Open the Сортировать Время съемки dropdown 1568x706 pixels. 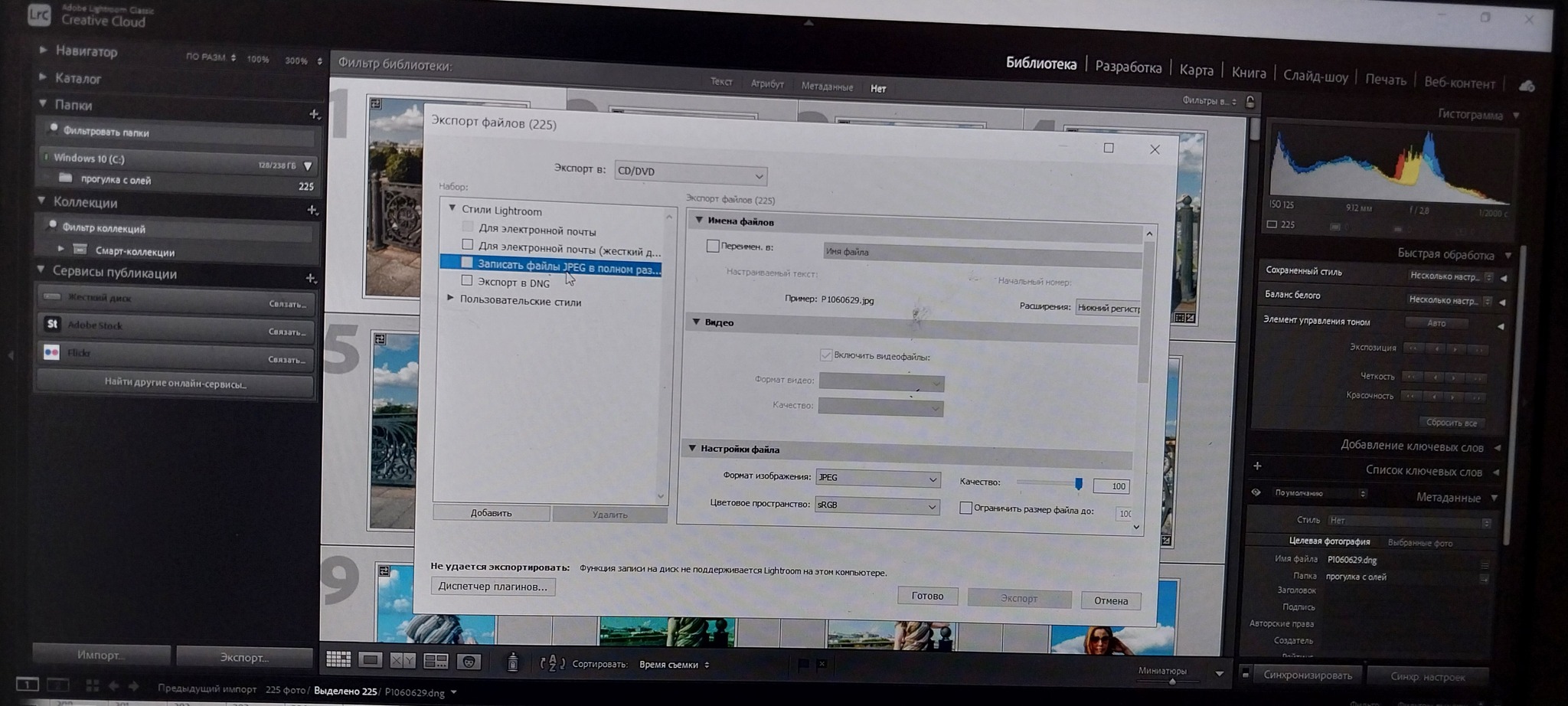point(674,665)
